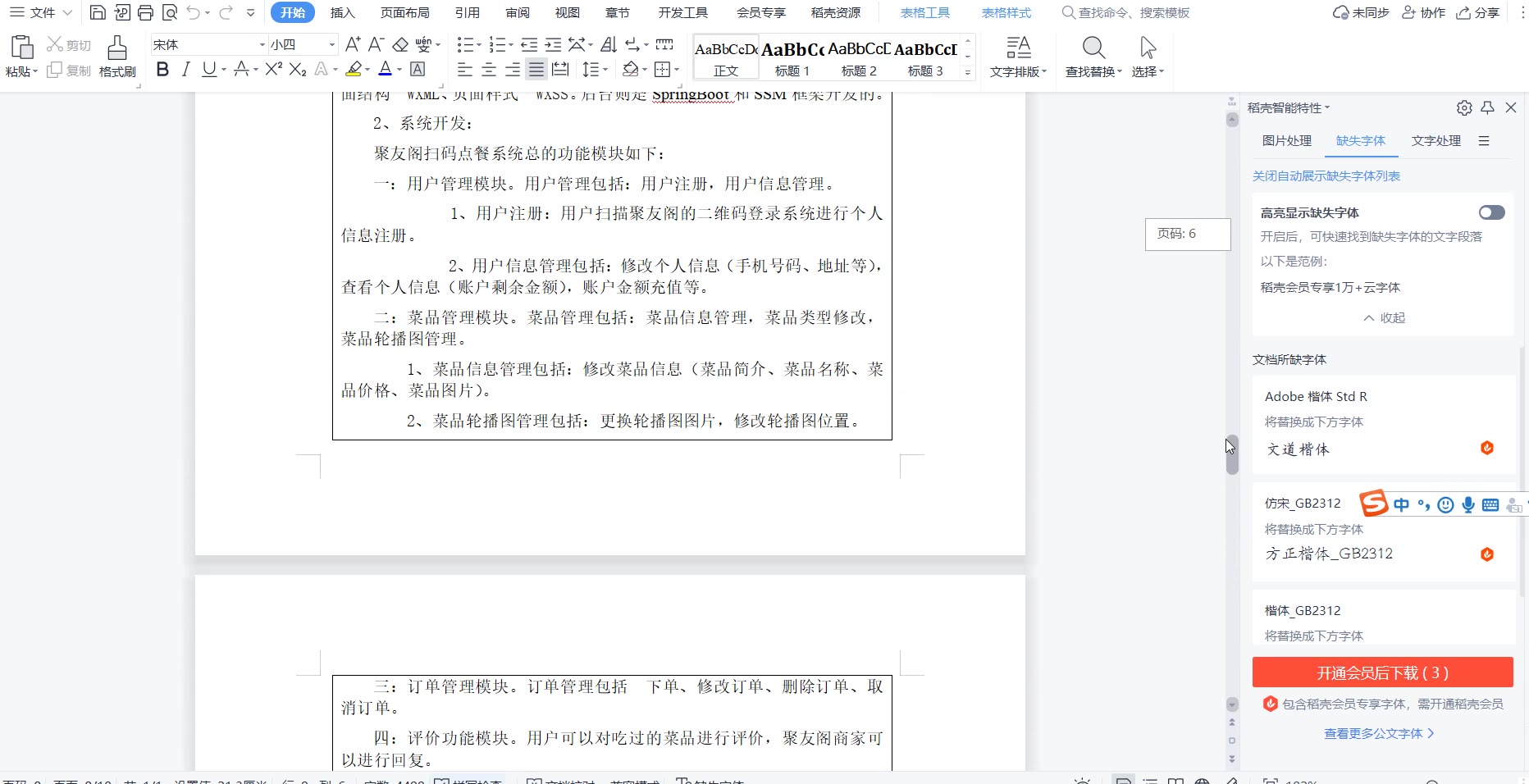The height and width of the screenshot is (784, 1529).
Task: Click the Save document icon
Action: click(98, 12)
